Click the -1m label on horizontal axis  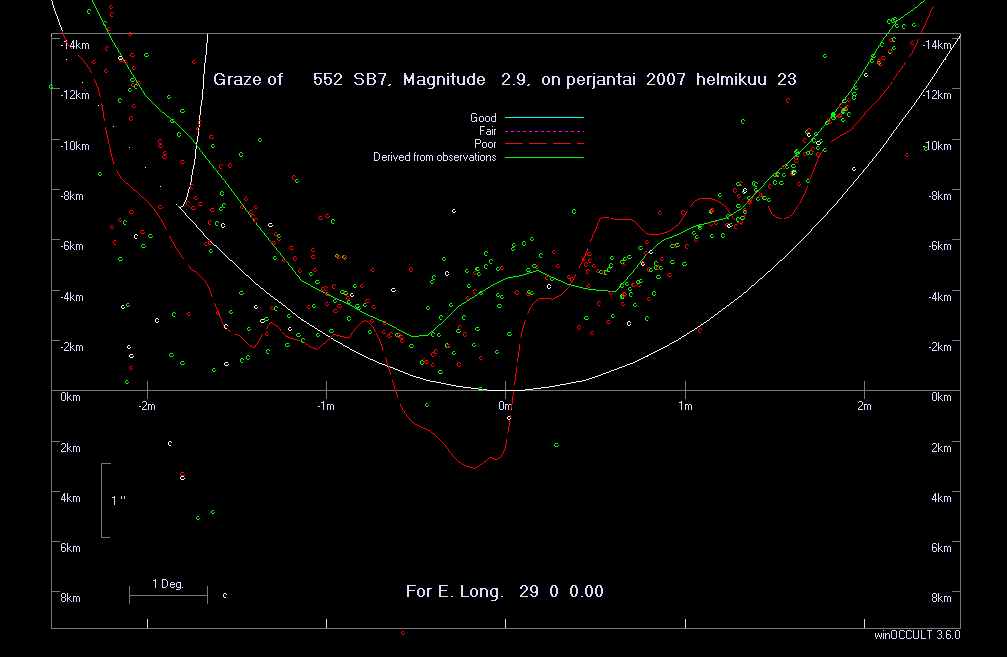click(x=326, y=406)
